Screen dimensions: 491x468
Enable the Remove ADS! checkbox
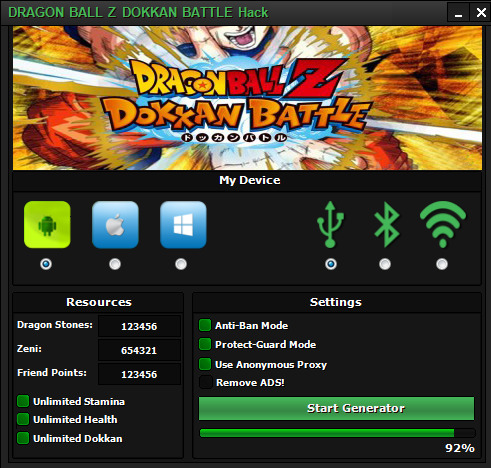[206, 382]
